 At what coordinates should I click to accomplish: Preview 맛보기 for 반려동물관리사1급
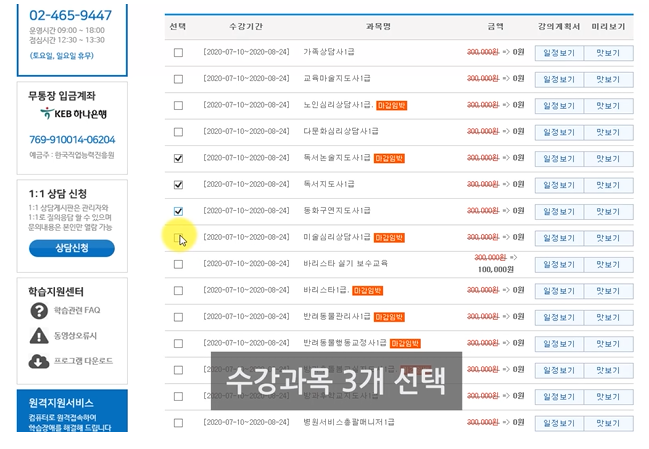click(608, 318)
